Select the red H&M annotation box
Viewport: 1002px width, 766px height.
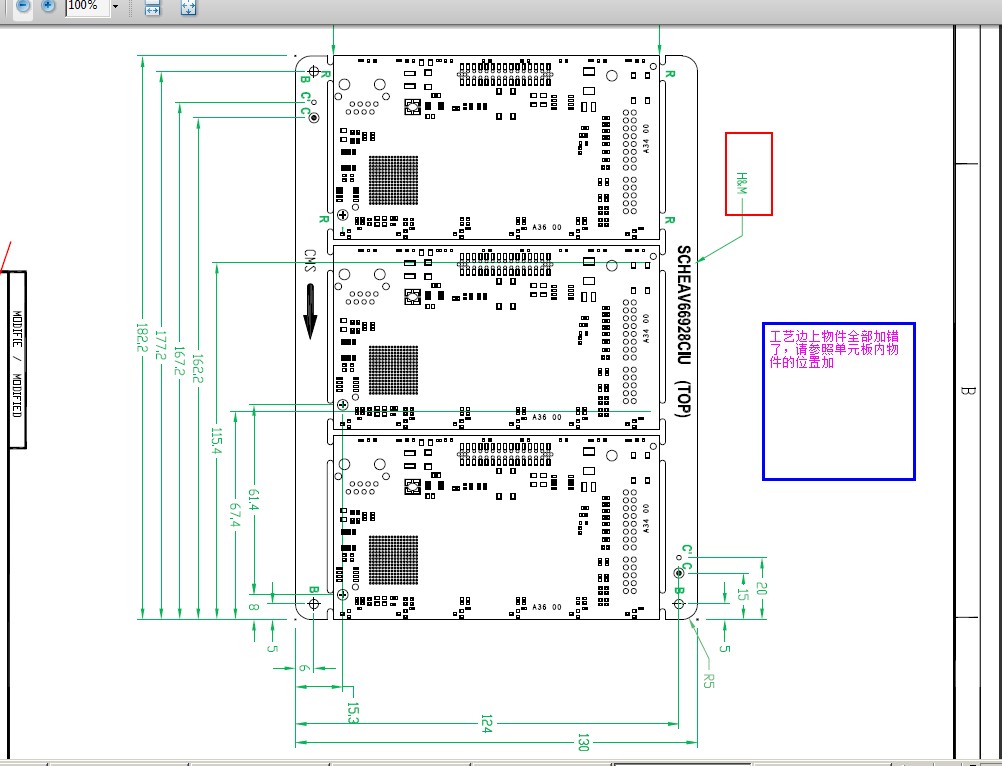[748, 174]
